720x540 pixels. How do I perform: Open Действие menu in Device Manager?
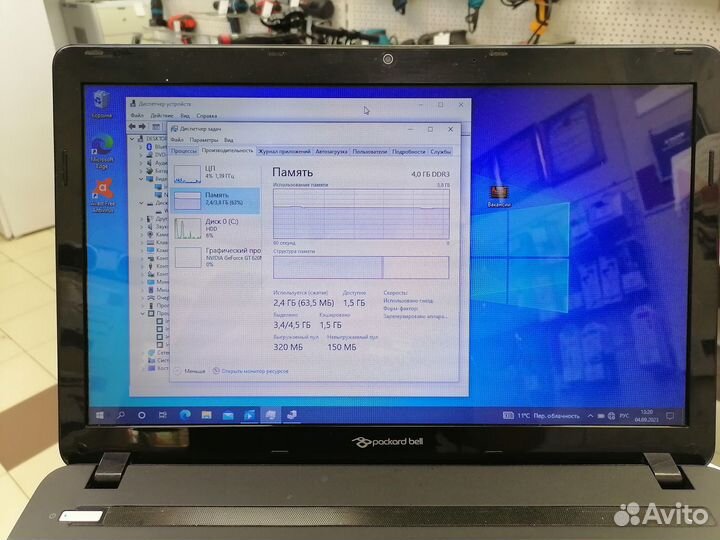coord(162,116)
